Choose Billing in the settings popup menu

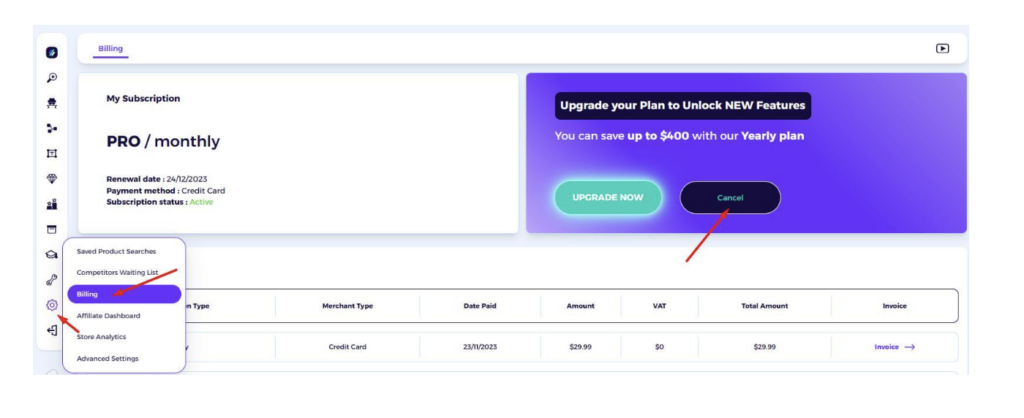point(124,294)
